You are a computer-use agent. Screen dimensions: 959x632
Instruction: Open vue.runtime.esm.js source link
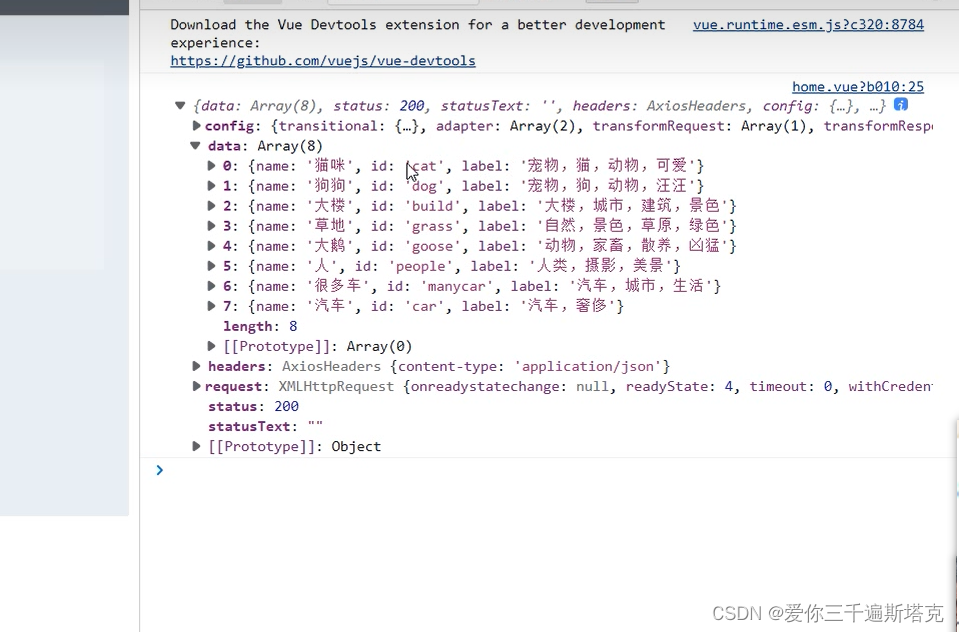808,24
